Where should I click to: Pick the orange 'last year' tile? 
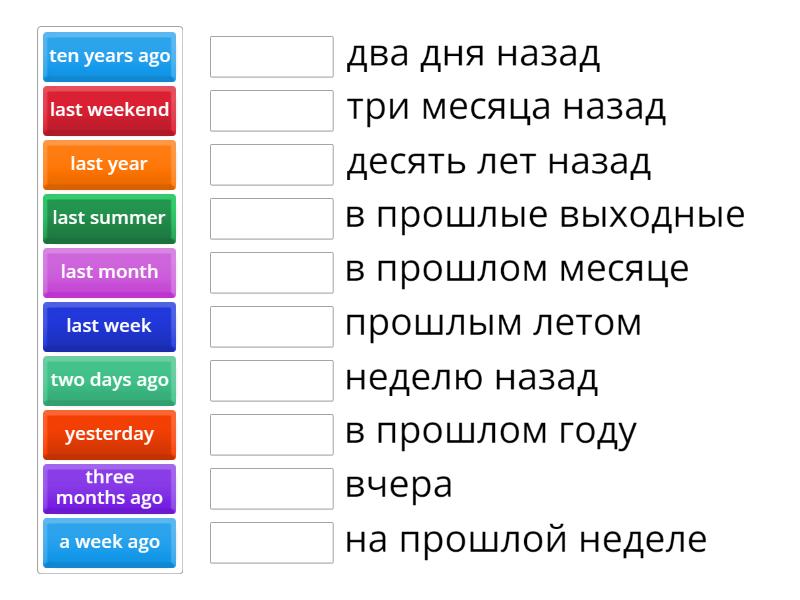coord(110,165)
